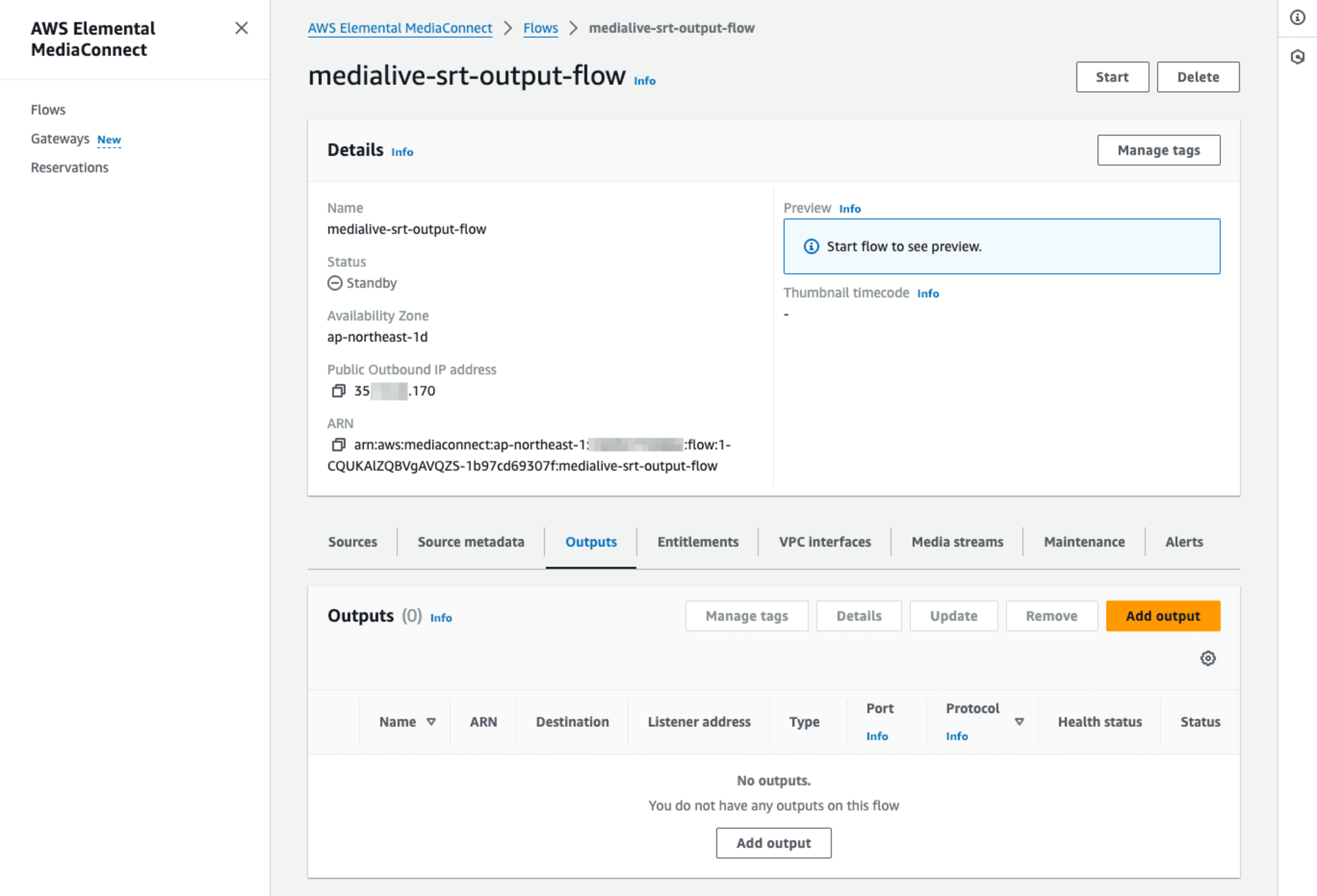Switch to the Source metadata tab

[471, 542]
